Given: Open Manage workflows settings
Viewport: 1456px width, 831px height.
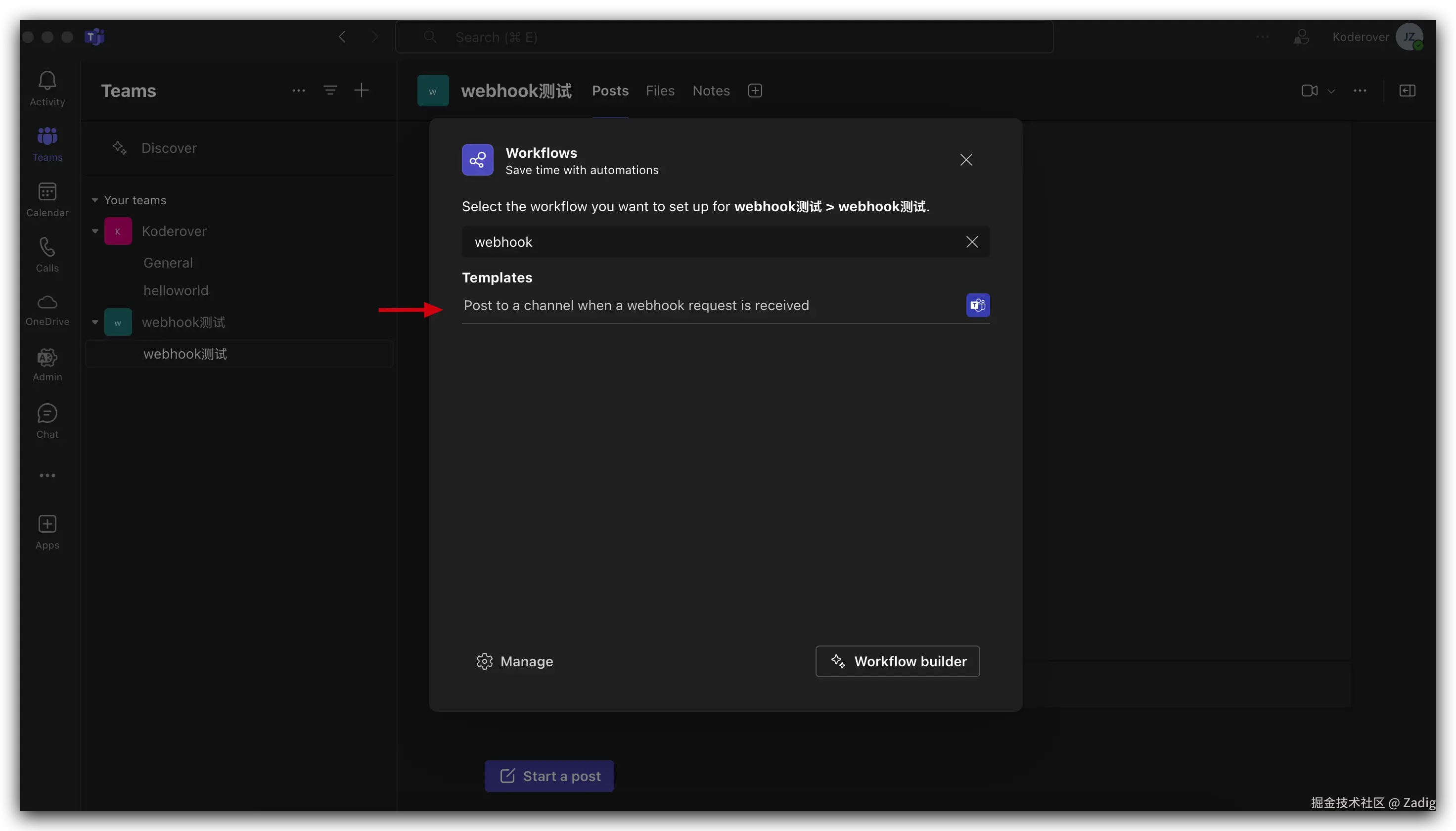Looking at the screenshot, I should pyautogui.click(x=515, y=661).
